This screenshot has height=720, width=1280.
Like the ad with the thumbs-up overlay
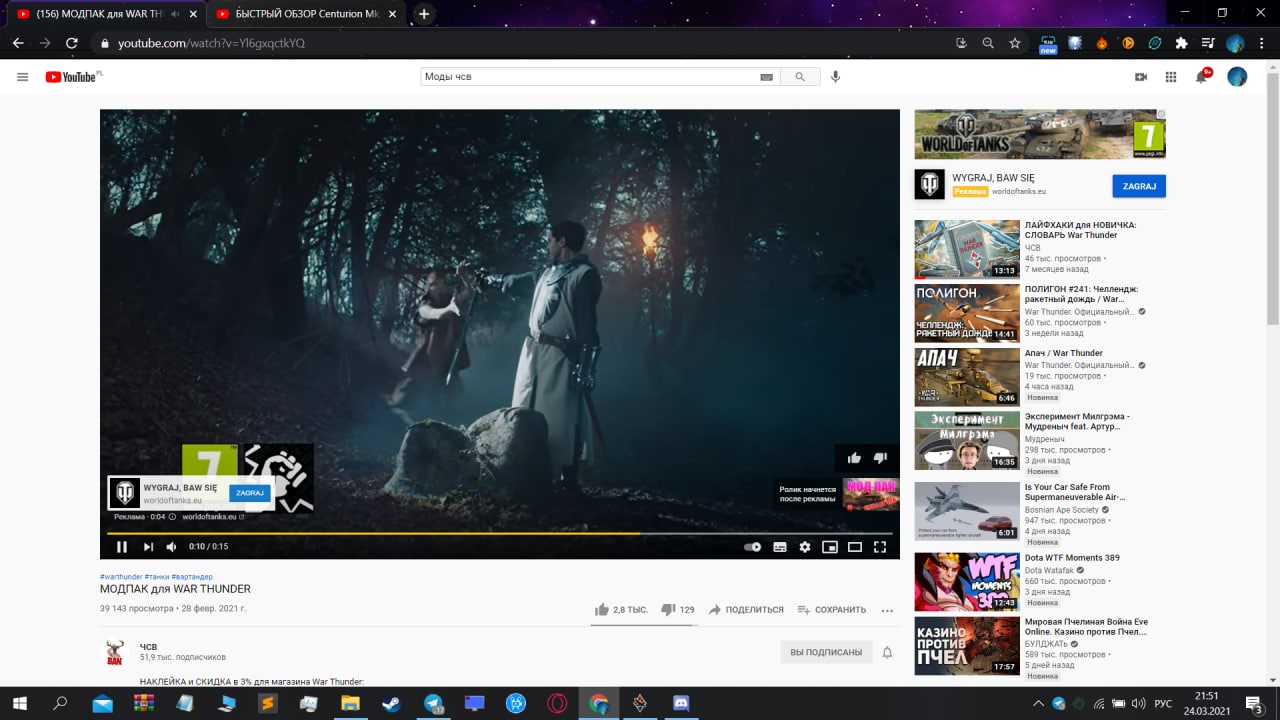point(854,458)
